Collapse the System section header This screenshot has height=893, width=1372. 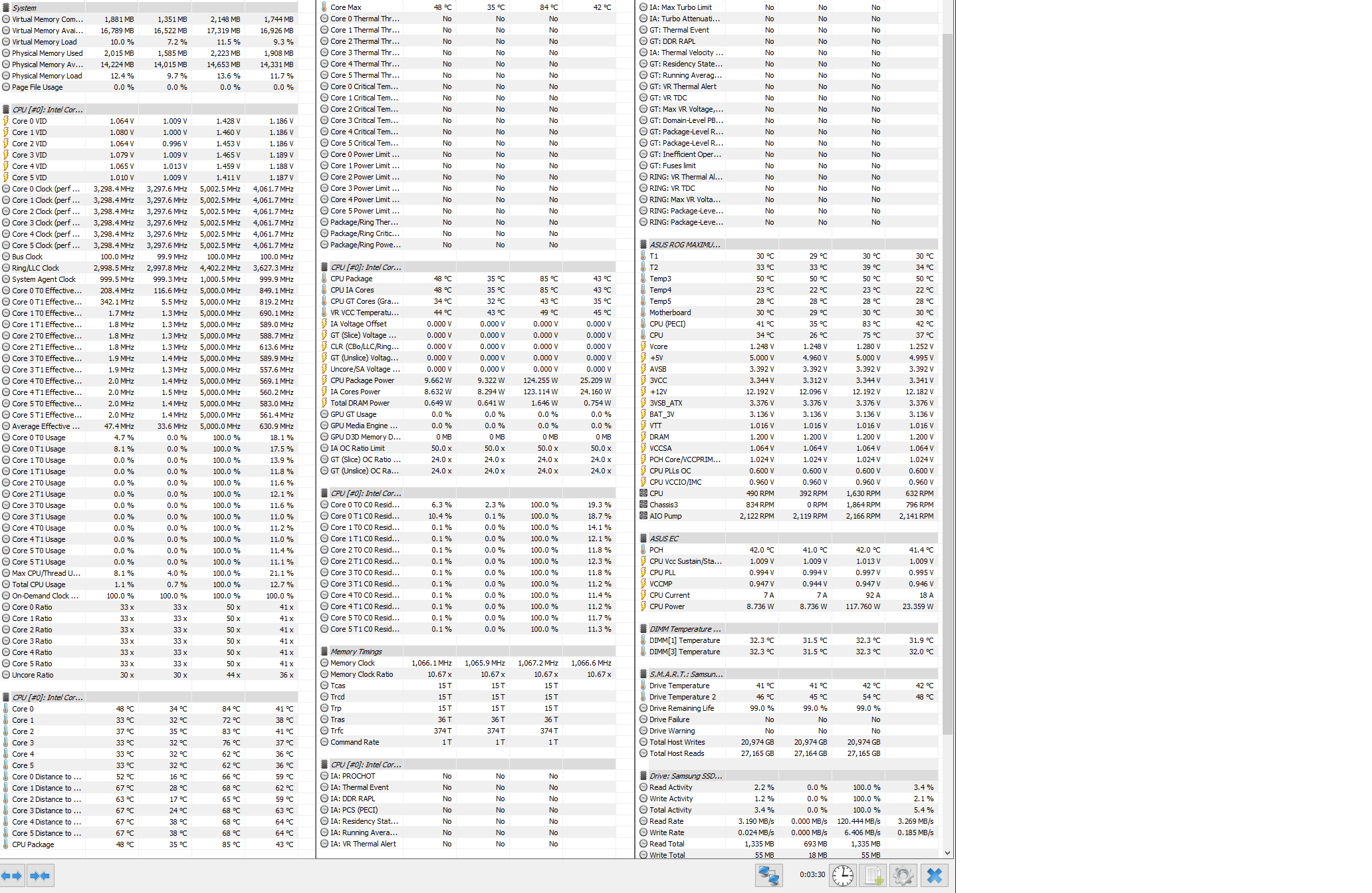24,8
